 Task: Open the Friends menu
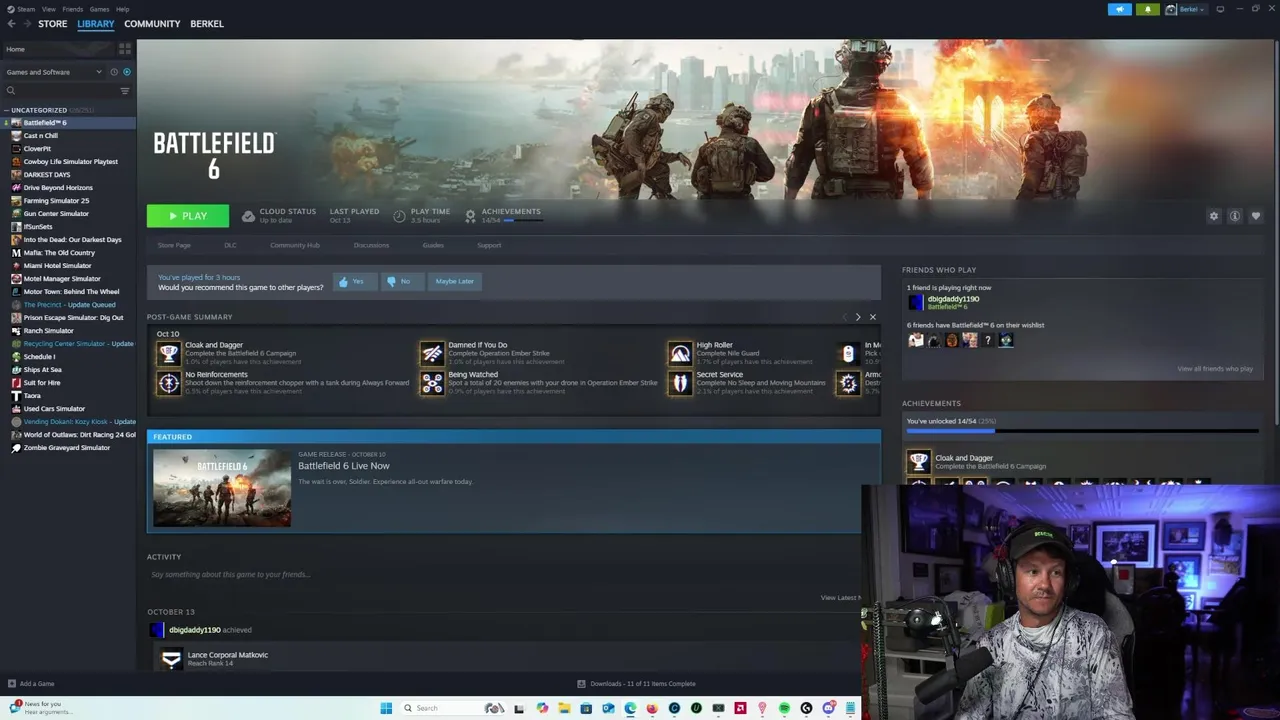click(x=72, y=9)
